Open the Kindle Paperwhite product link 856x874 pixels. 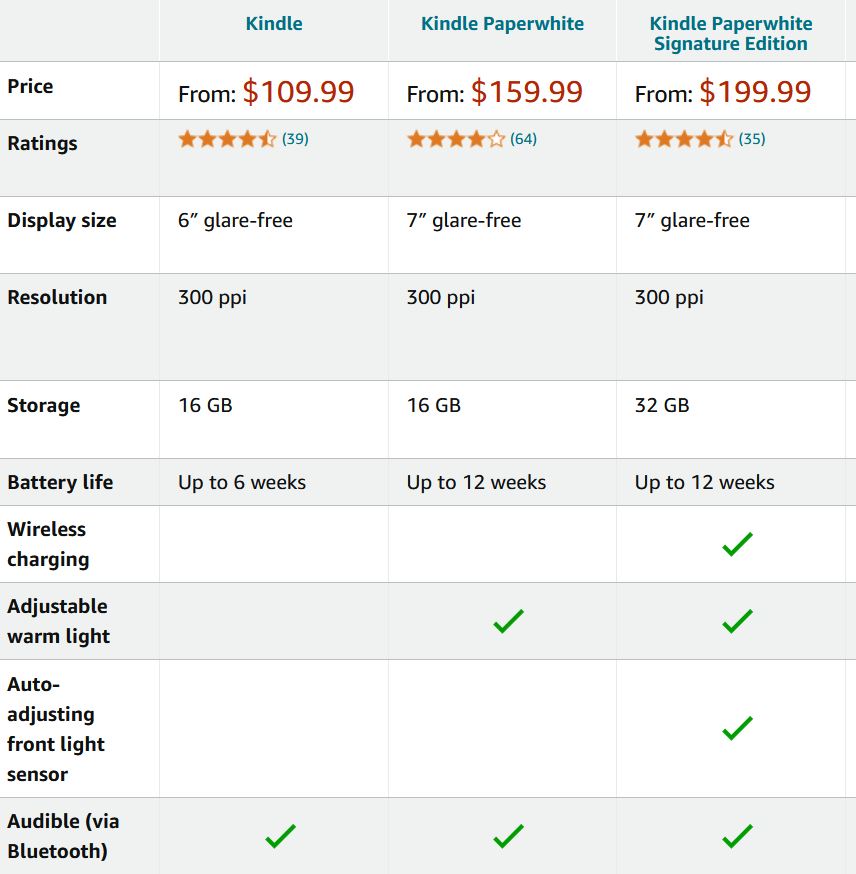tap(502, 23)
